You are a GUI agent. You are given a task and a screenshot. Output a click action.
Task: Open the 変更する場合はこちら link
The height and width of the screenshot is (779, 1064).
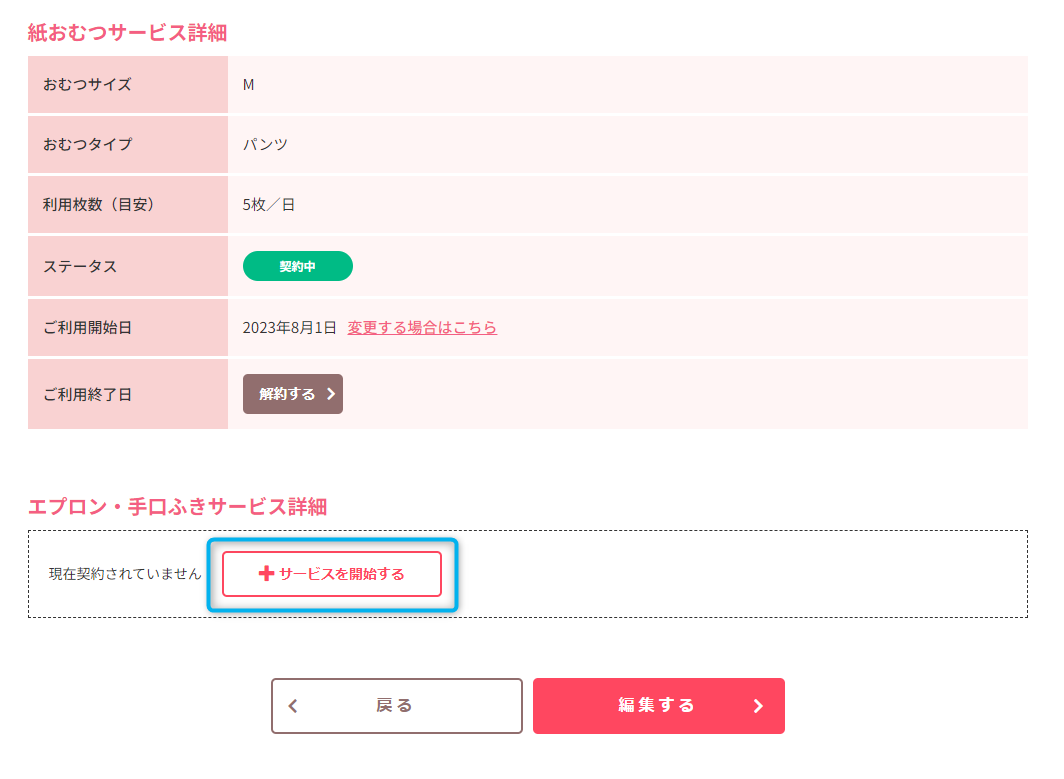tap(422, 327)
